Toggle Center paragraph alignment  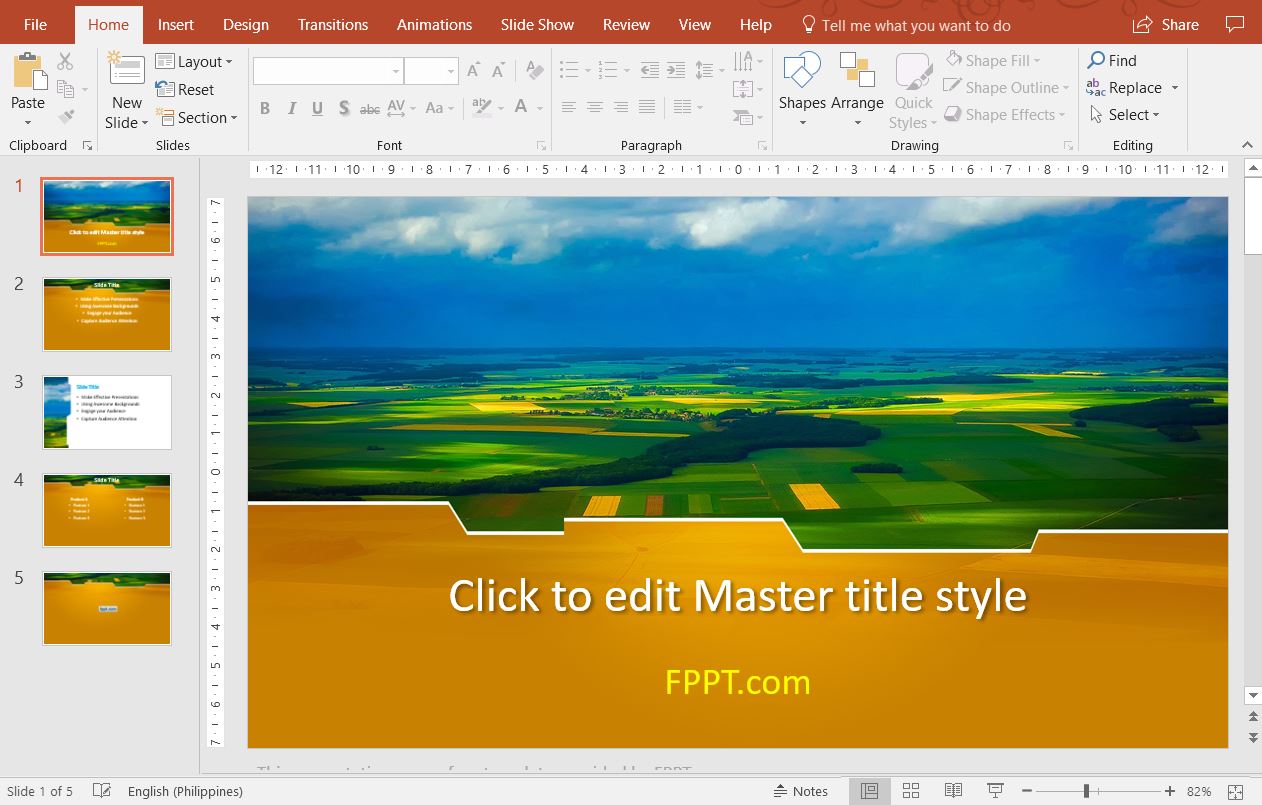[595, 107]
